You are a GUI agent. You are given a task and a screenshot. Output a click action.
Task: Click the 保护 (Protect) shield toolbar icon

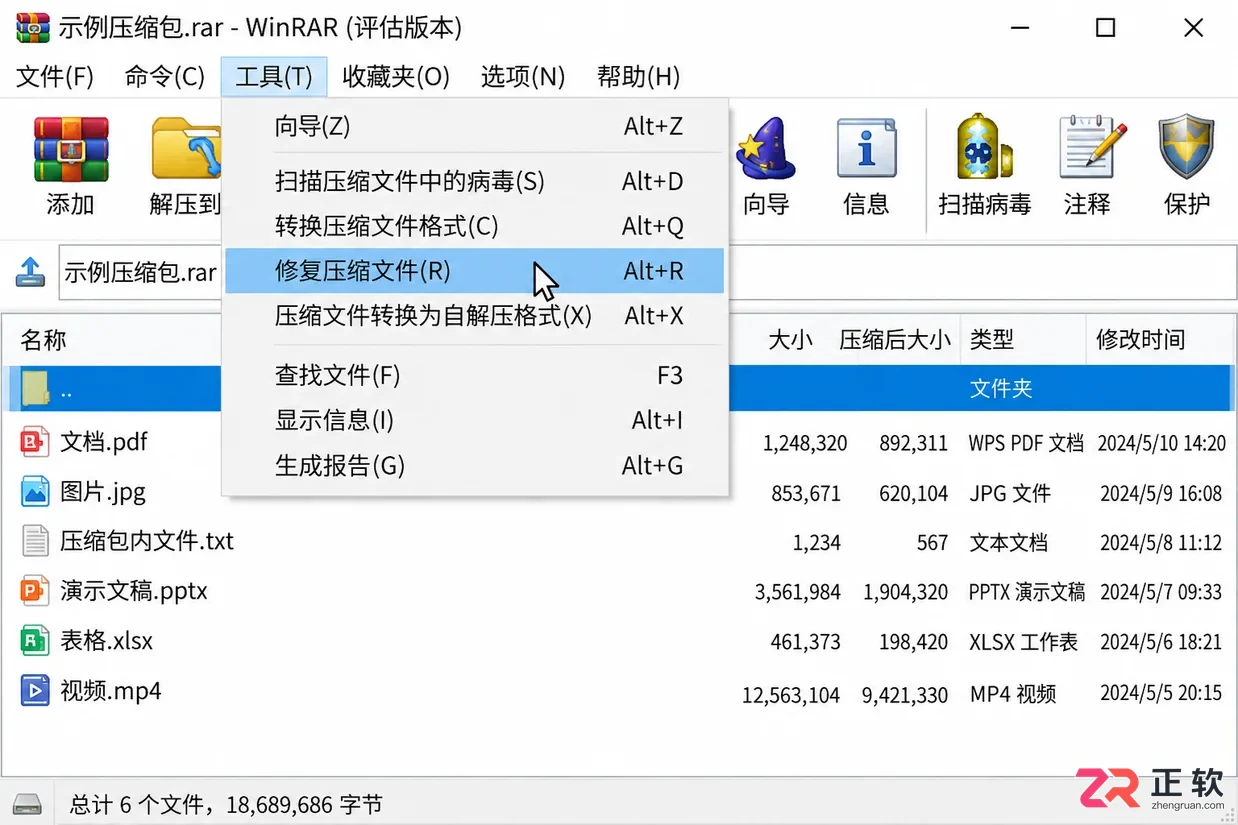point(1187,149)
